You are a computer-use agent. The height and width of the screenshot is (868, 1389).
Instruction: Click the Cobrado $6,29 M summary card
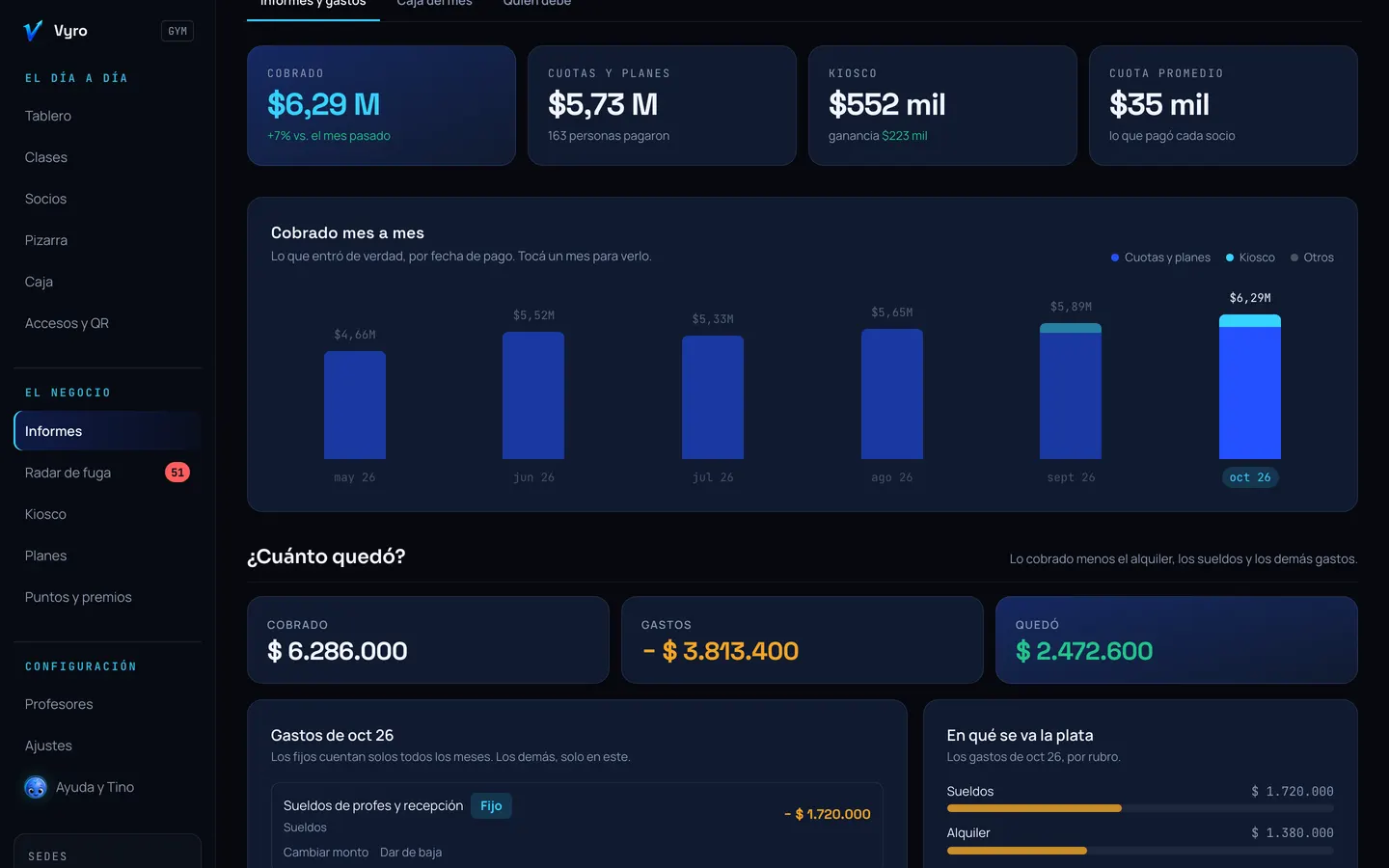381,106
